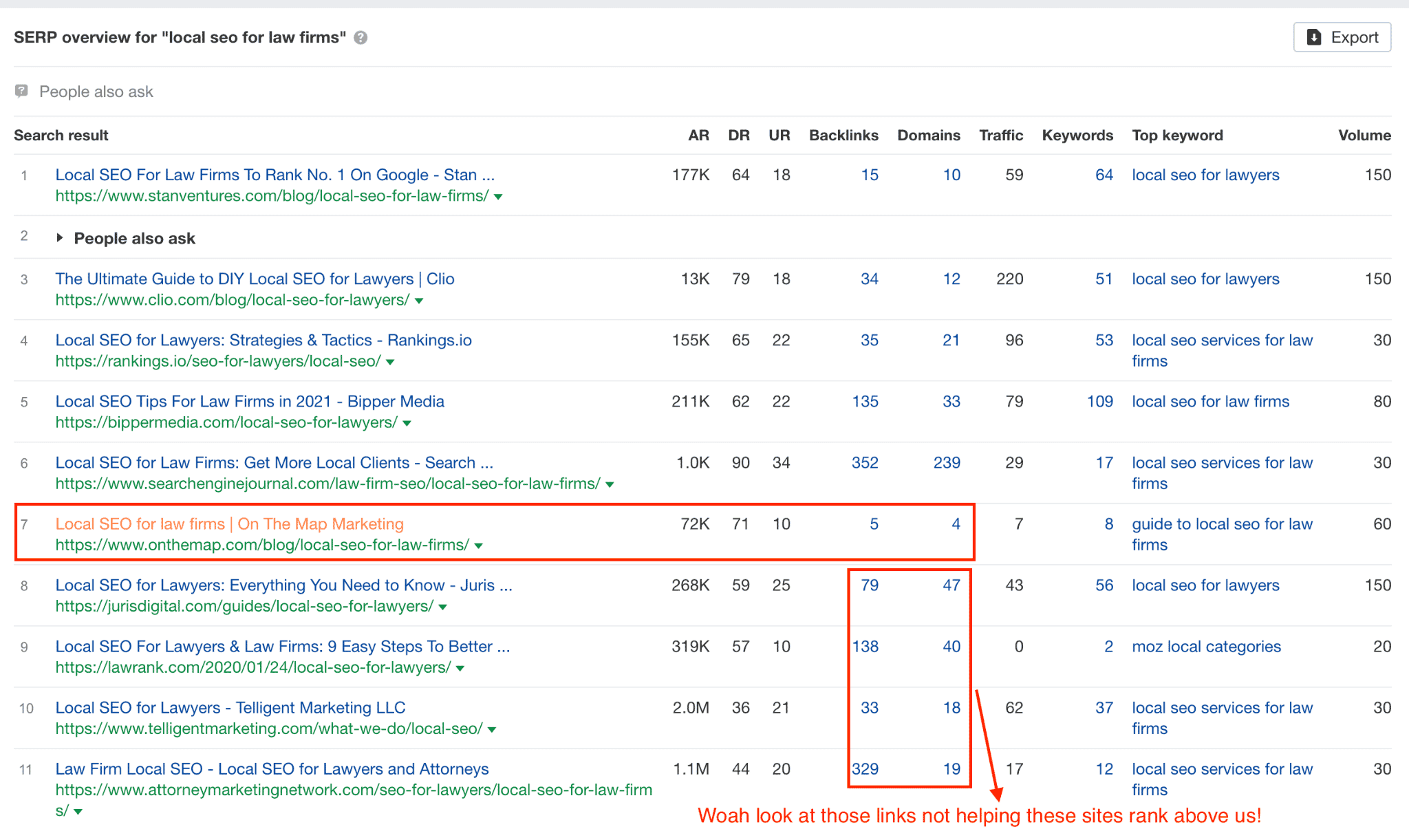
Task: Open 'Local SEO for Law Firms: Get More Local Clients' title
Action: [275, 462]
